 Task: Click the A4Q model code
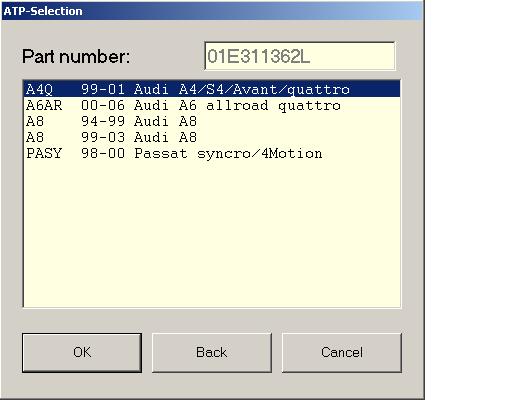(x=39, y=89)
